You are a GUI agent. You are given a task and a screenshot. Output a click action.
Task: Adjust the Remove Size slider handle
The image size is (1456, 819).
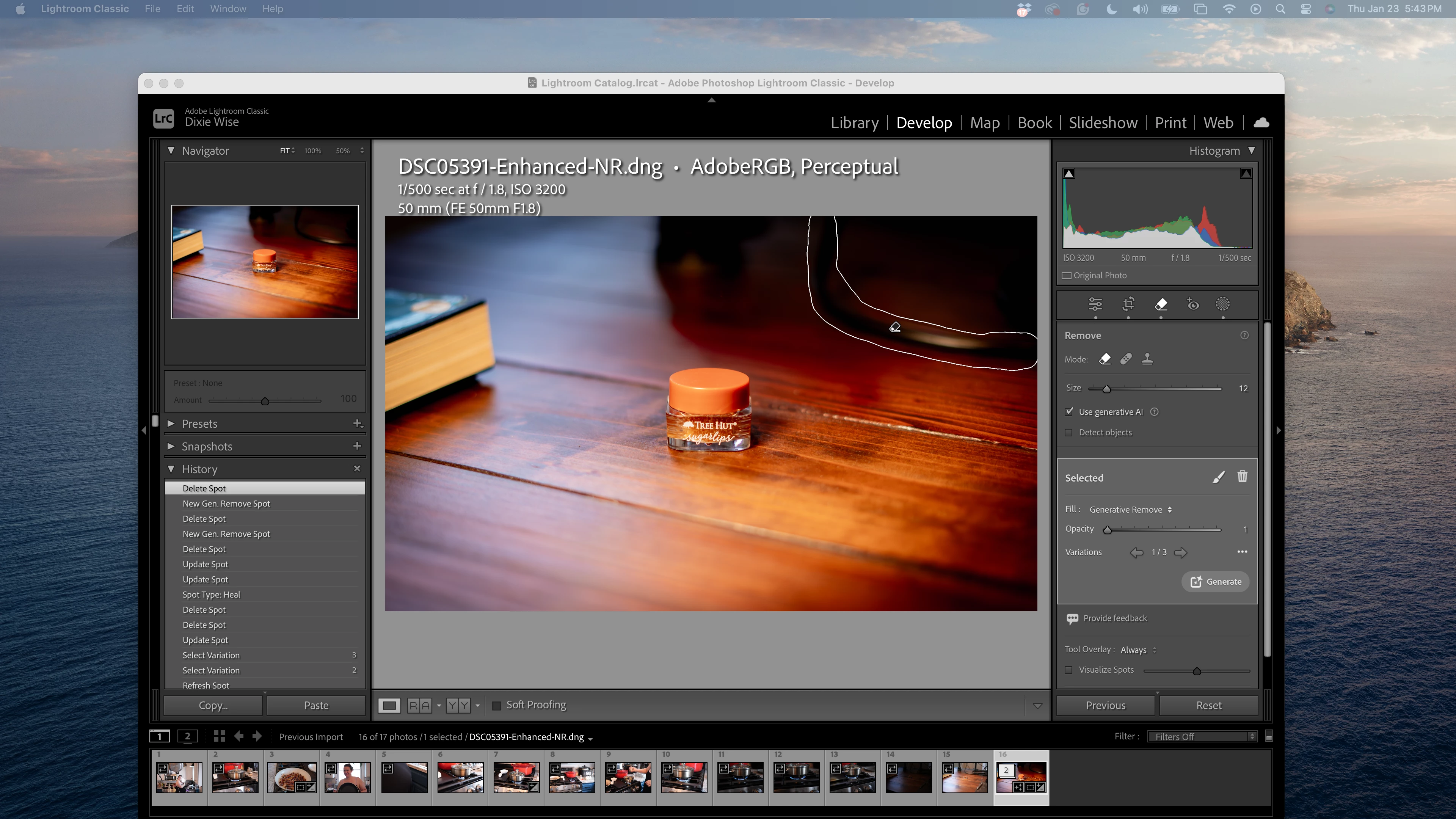(x=1107, y=389)
